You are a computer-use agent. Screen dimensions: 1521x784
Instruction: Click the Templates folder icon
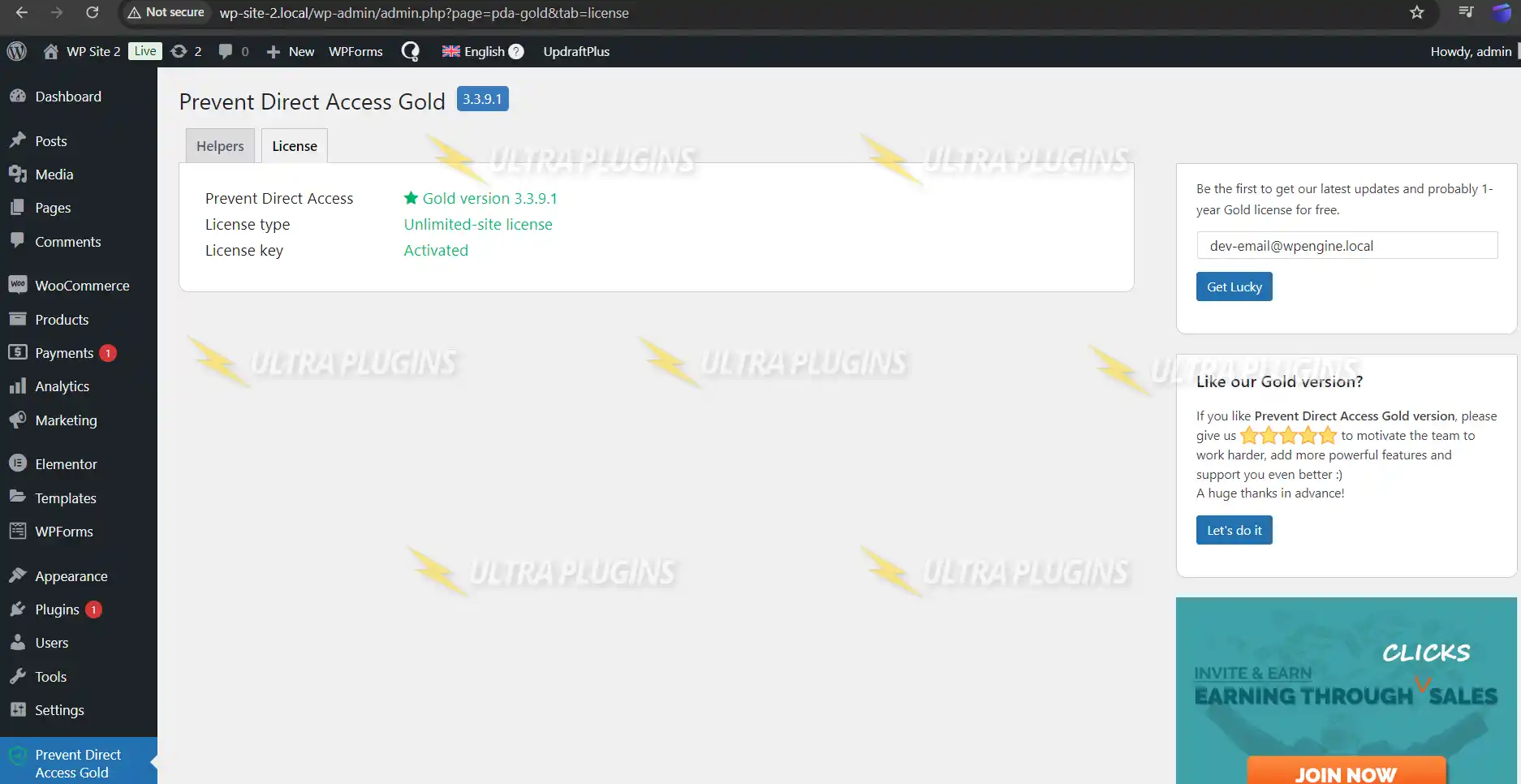[x=18, y=498]
